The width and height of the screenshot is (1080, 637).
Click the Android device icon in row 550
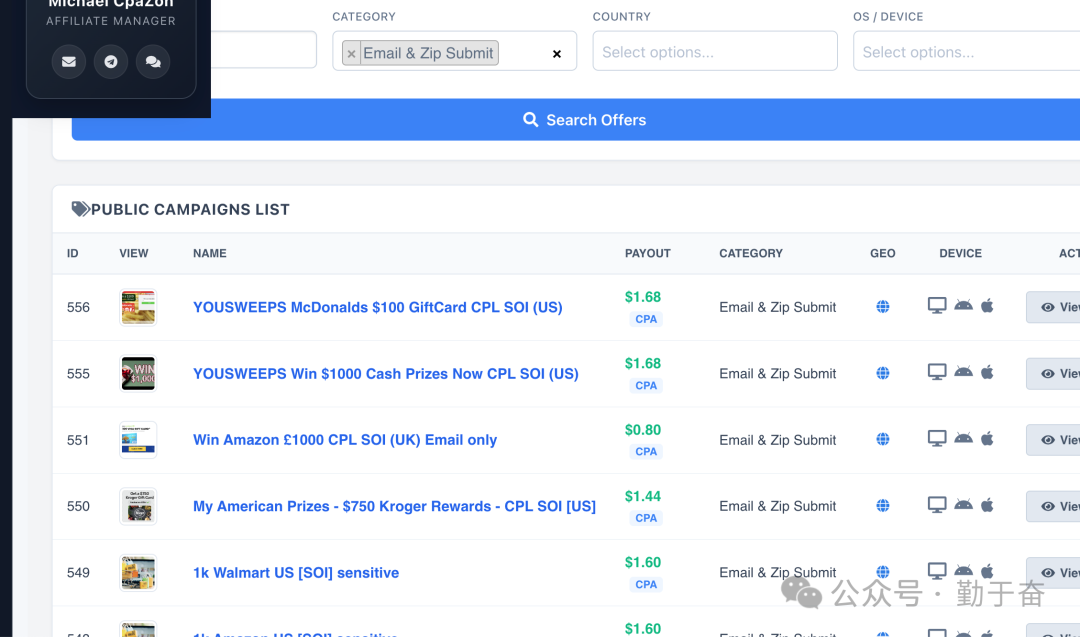(963, 505)
